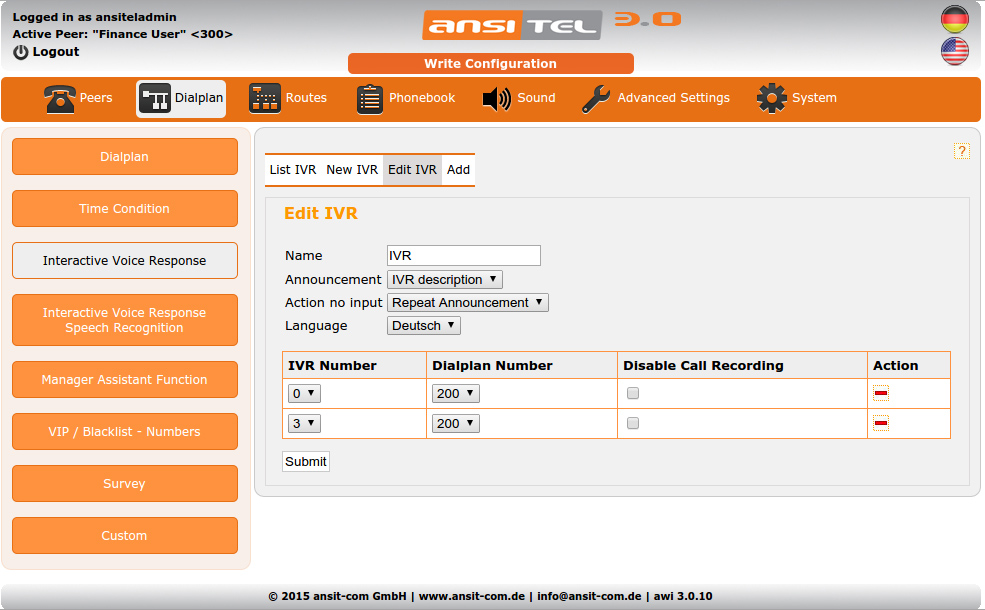Toggle Disable Call Recording for row 0
Image resolution: width=985 pixels, height=610 pixels.
(633, 394)
